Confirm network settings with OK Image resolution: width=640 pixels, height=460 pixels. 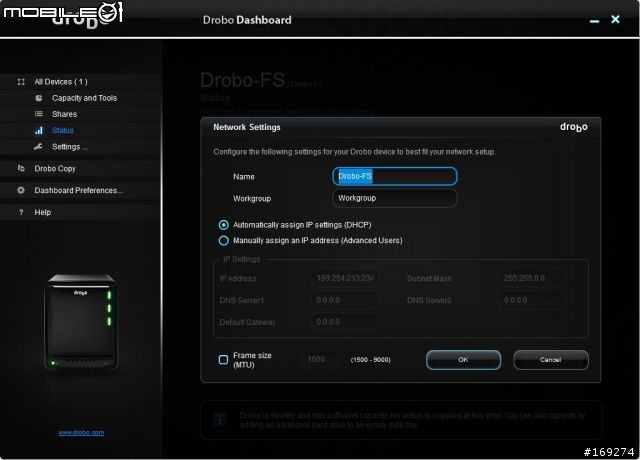463,360
